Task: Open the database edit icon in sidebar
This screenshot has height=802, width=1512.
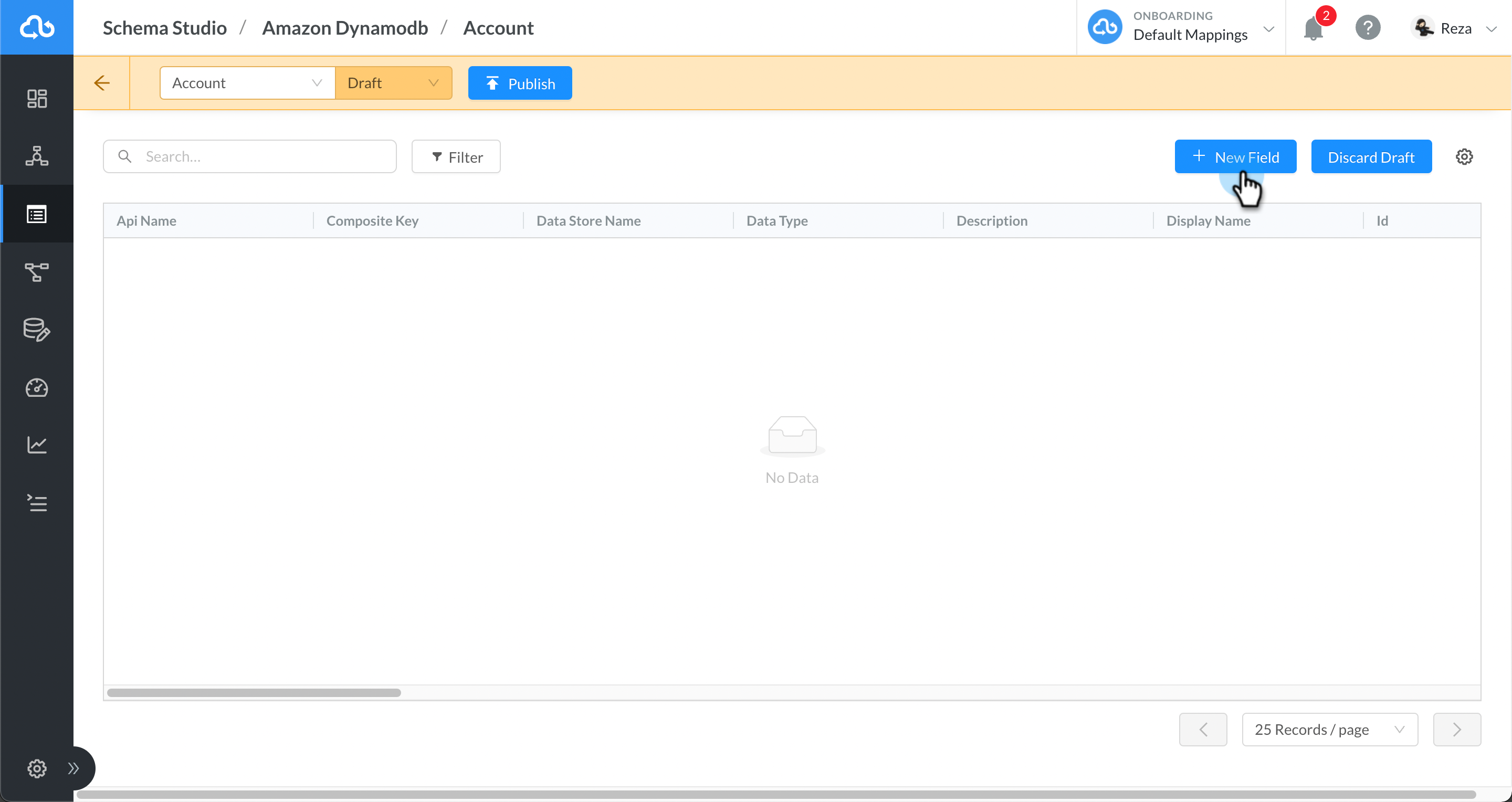Action: pyautogui.click(x=37, y=330)
